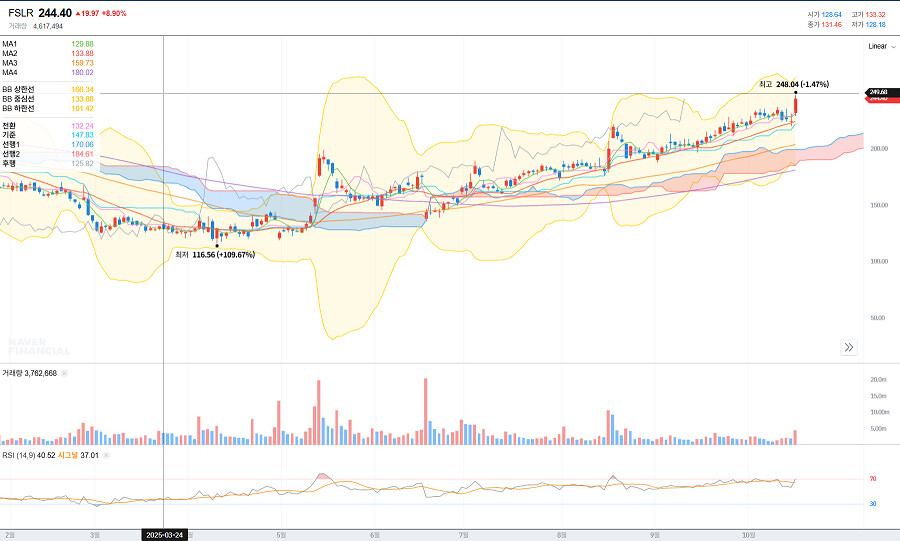900x541 pixels.
Task: Click the 2025-03-24 crosshair date label
Action: coord(164,535)
